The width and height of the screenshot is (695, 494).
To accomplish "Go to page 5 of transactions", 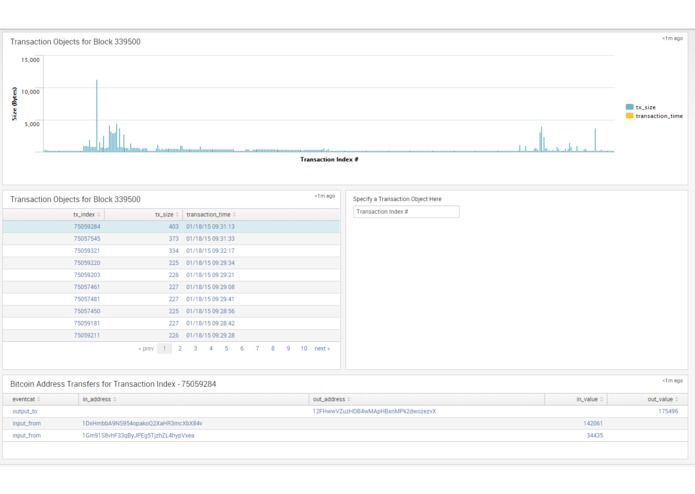I will point(226,349).
